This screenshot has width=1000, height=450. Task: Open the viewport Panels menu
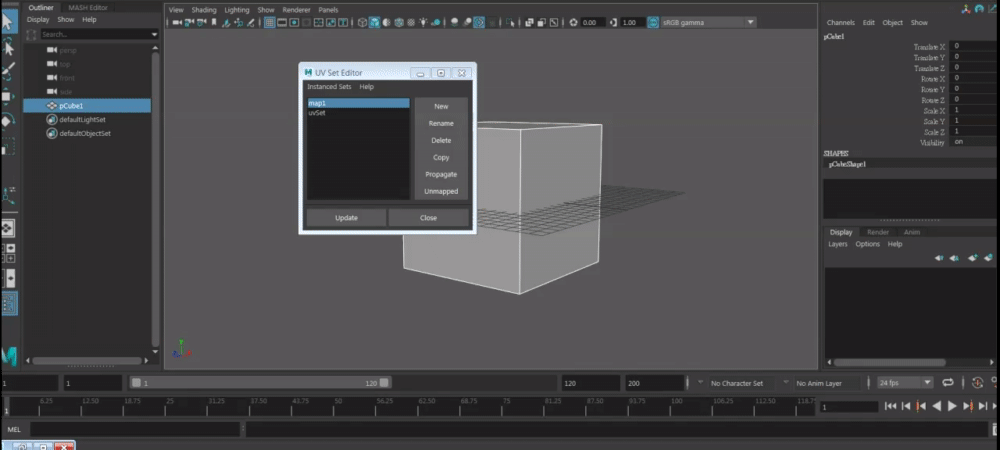point(328,10)
